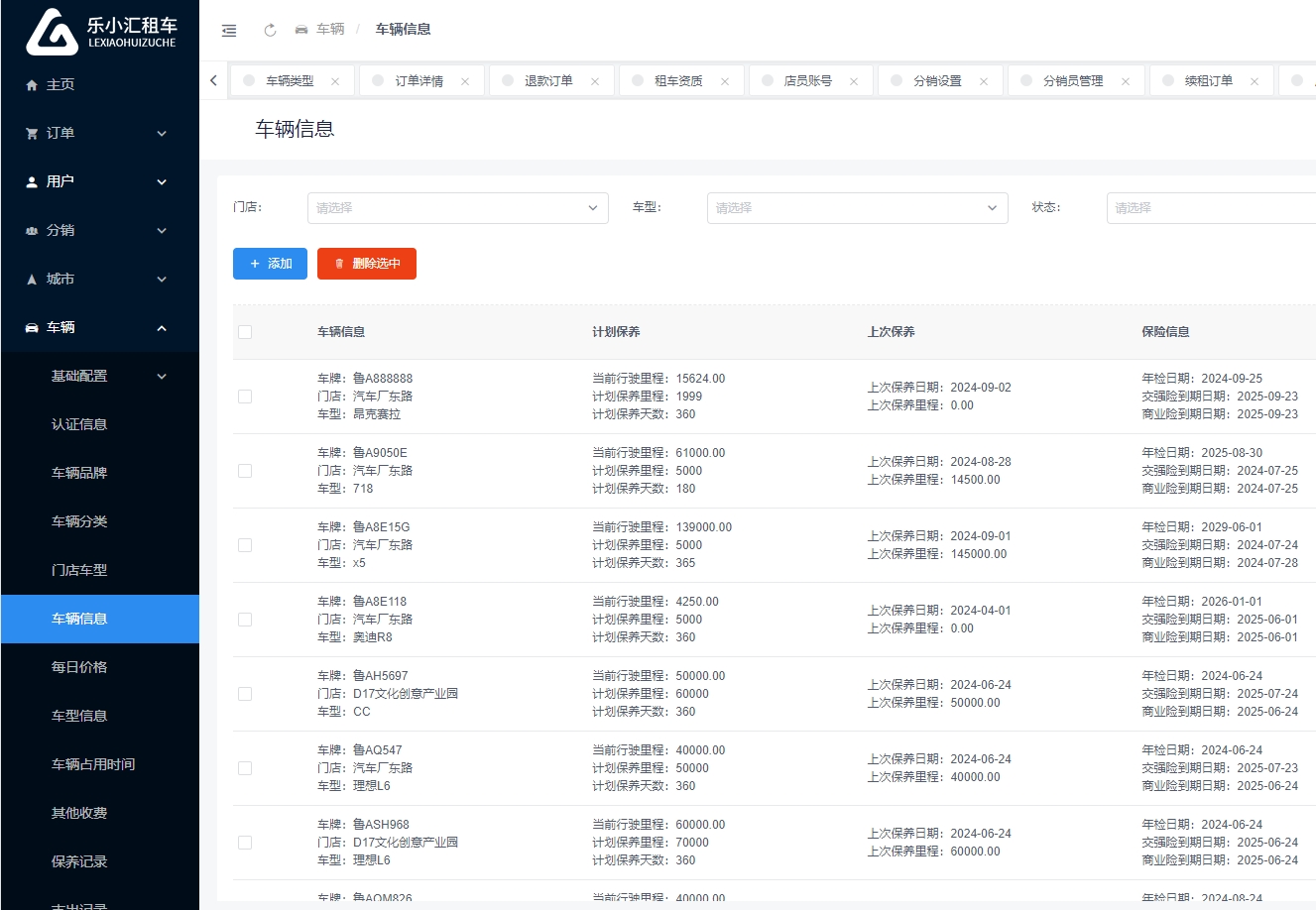Select checkbox for 鲁A9050E row
Viewport: 1316px width, 910px height.
point(245,471)
